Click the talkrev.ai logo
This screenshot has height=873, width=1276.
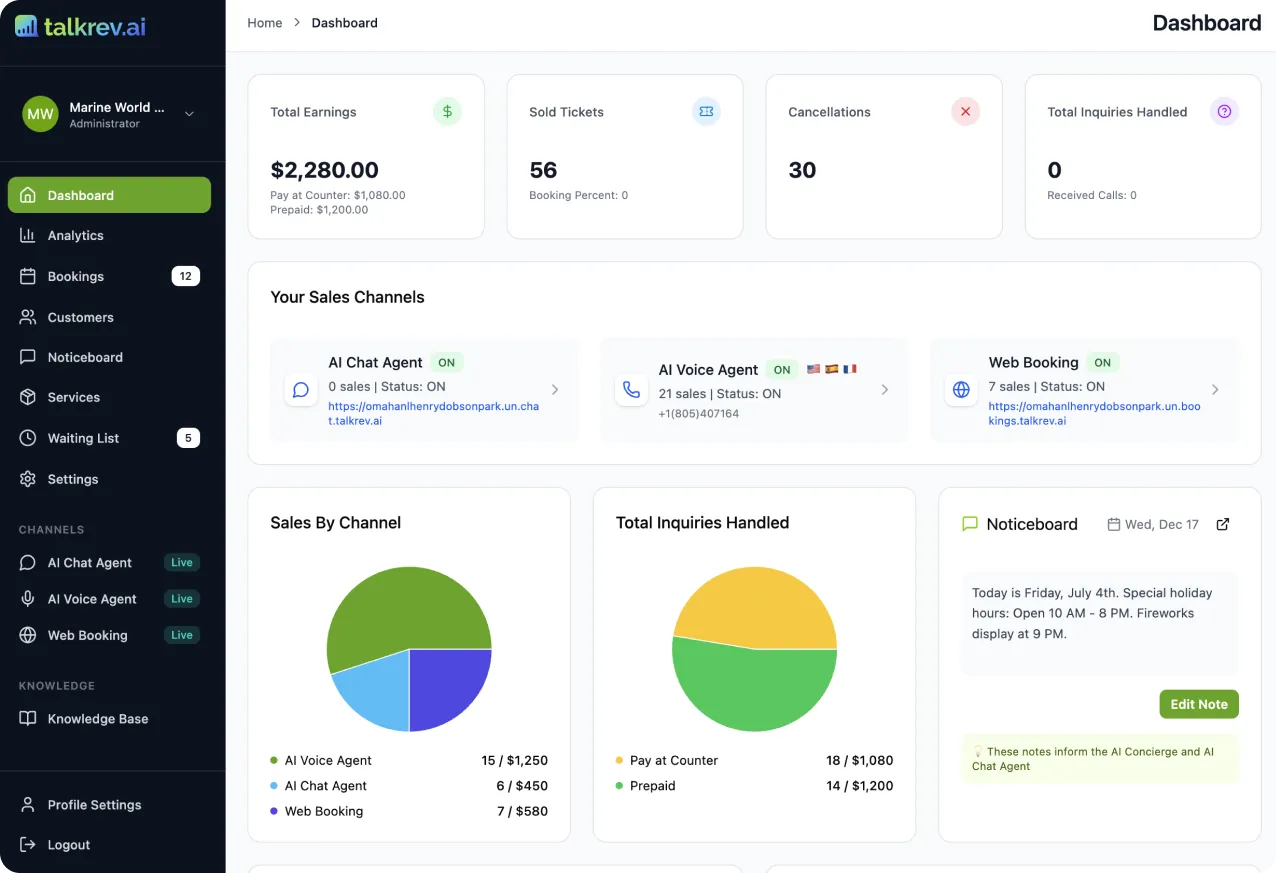click(80, 27)
